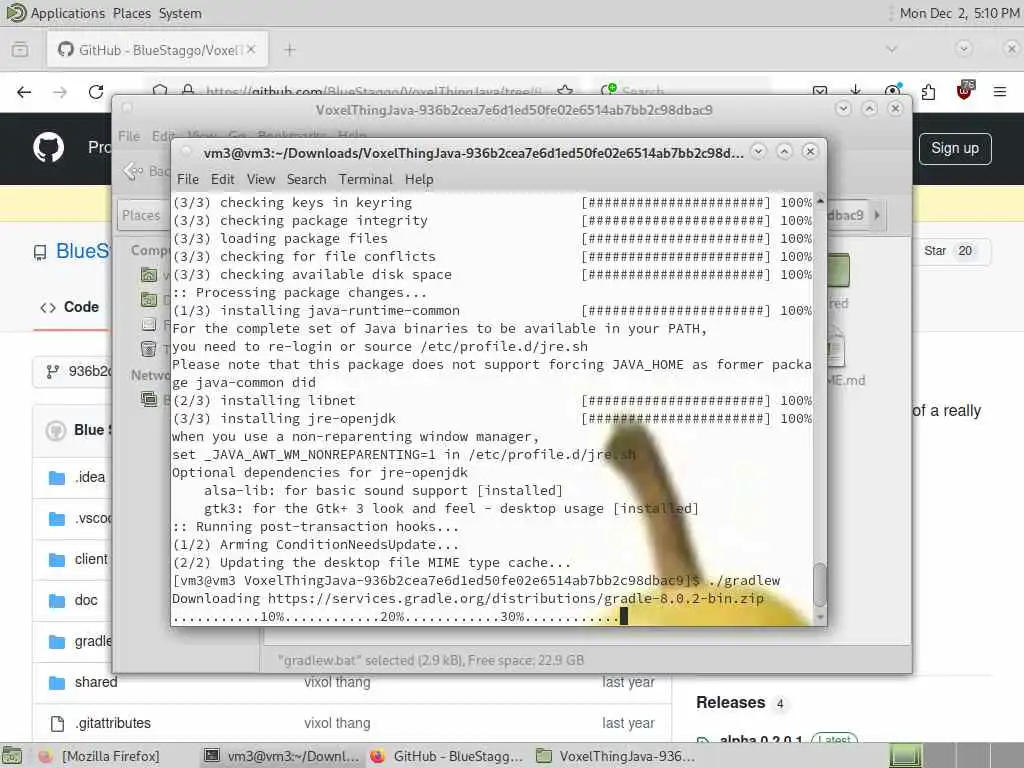Click the GitHub octocat logo
This screenshot has width=1024, height=768.
[48, 148]
